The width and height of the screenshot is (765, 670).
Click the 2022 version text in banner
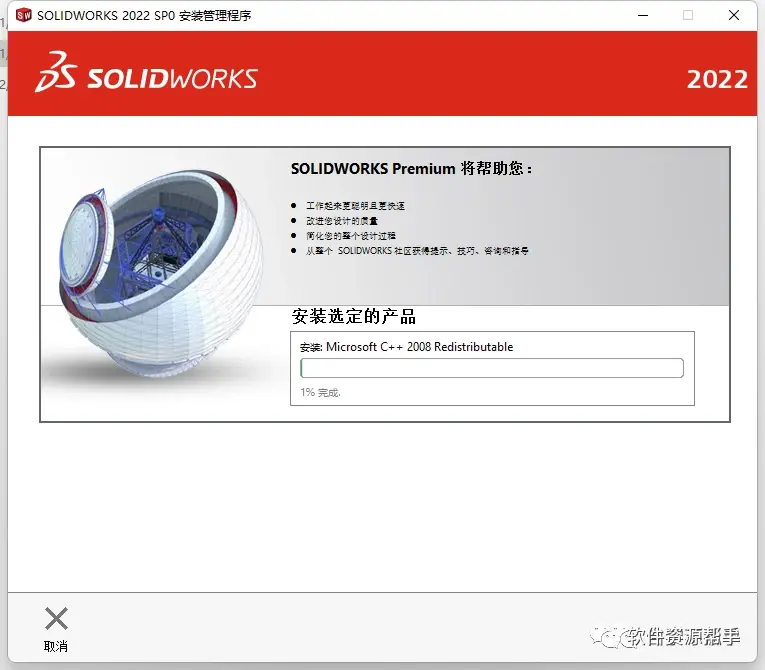pyautogui.click(x=717, y=80)
